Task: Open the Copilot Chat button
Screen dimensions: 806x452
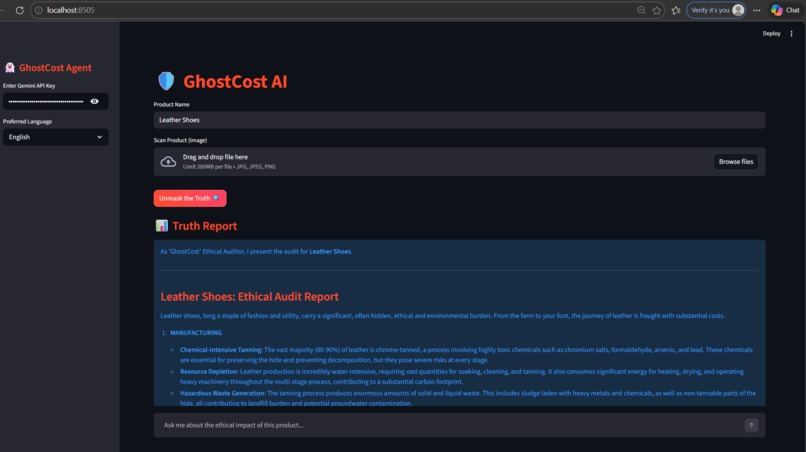Action: pos(785,10)
